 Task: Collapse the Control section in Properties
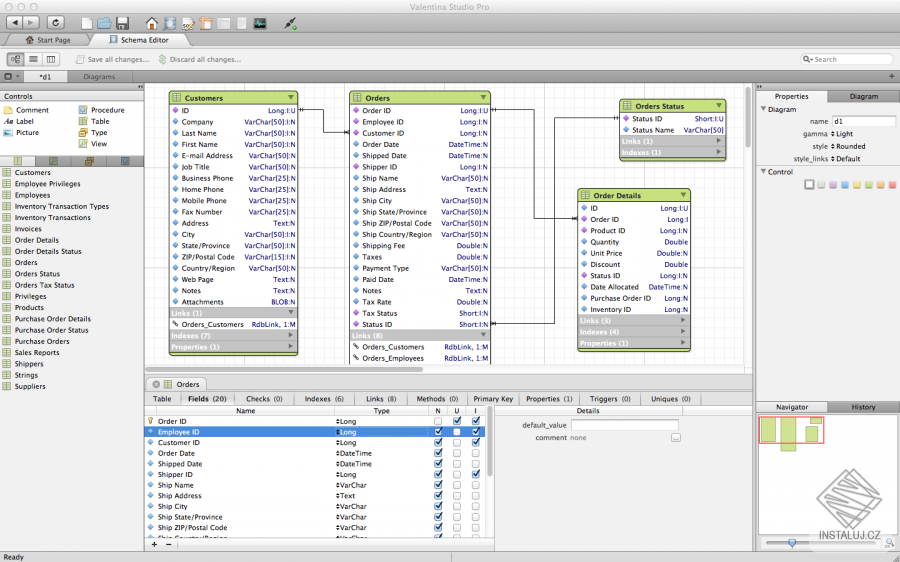(763, 172)
